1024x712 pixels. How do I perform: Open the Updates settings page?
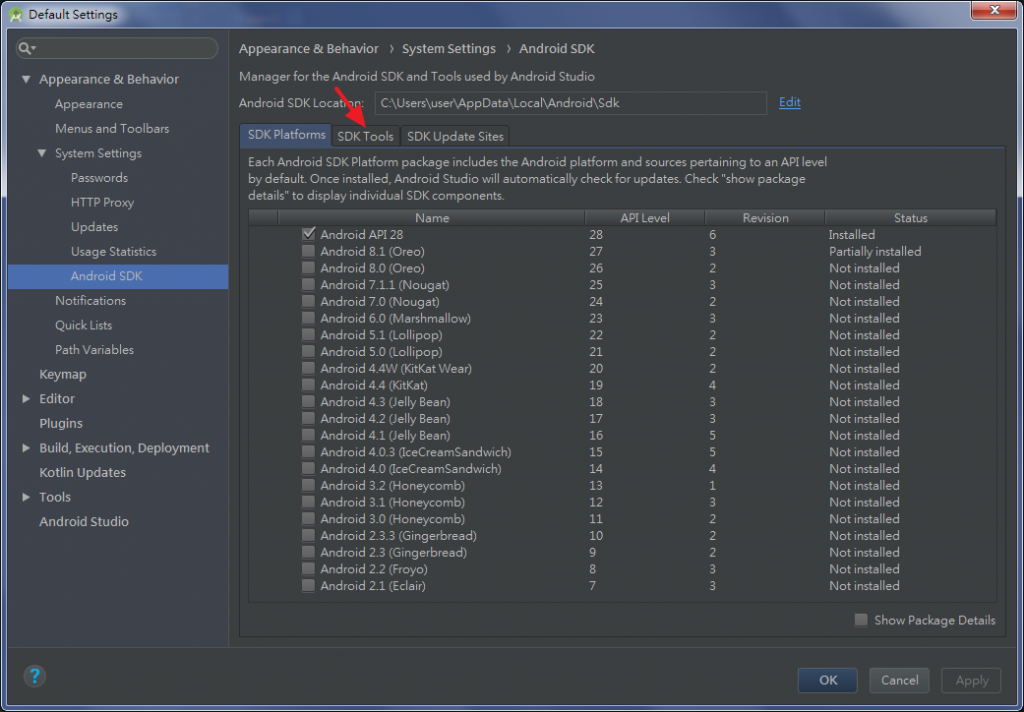(95, 227)
